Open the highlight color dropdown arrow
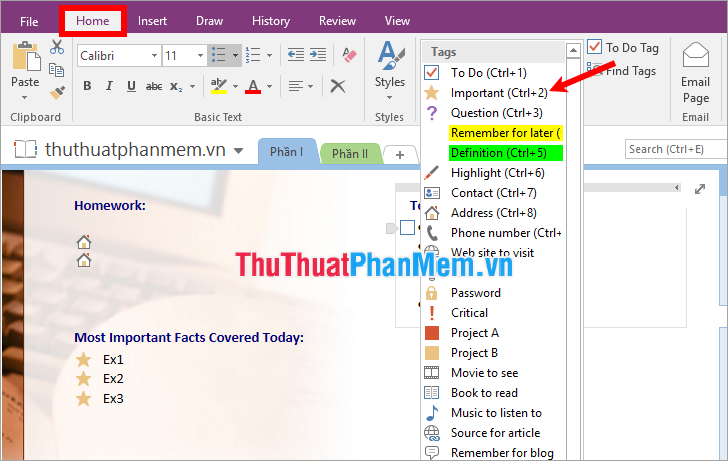The image size is (728, 461). 235,86
